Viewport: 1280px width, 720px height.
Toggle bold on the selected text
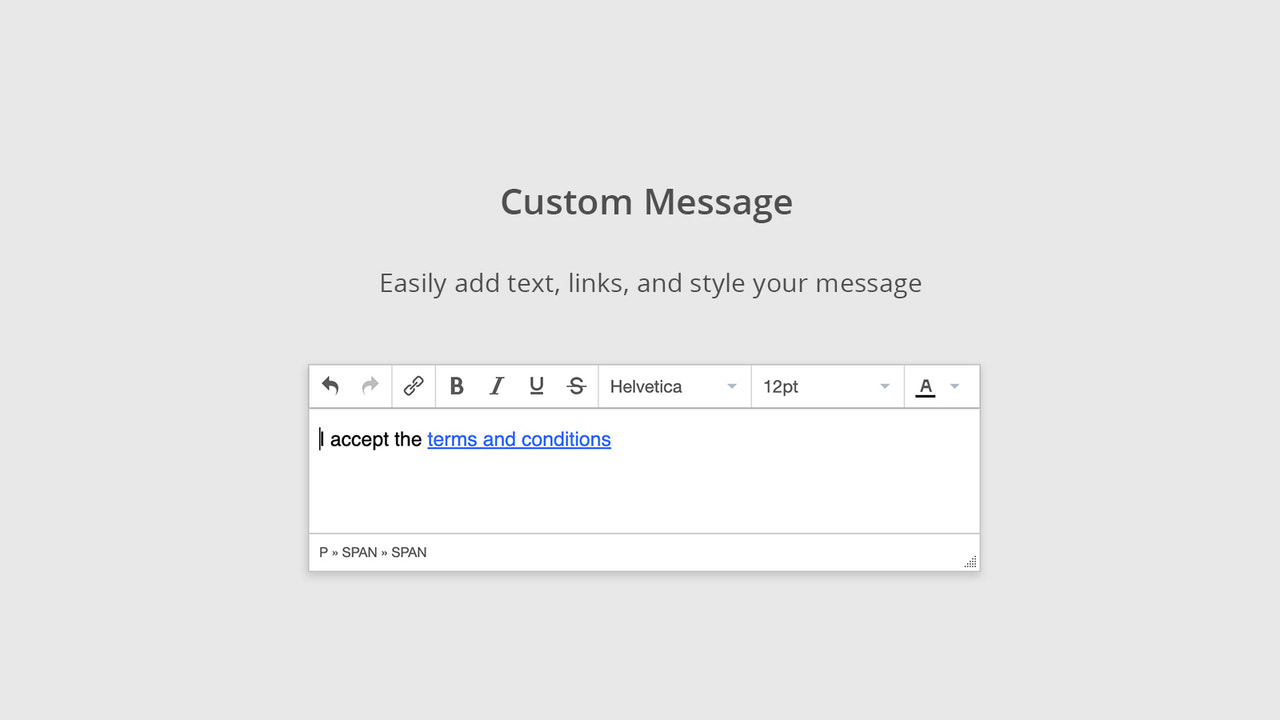(457, 386)
